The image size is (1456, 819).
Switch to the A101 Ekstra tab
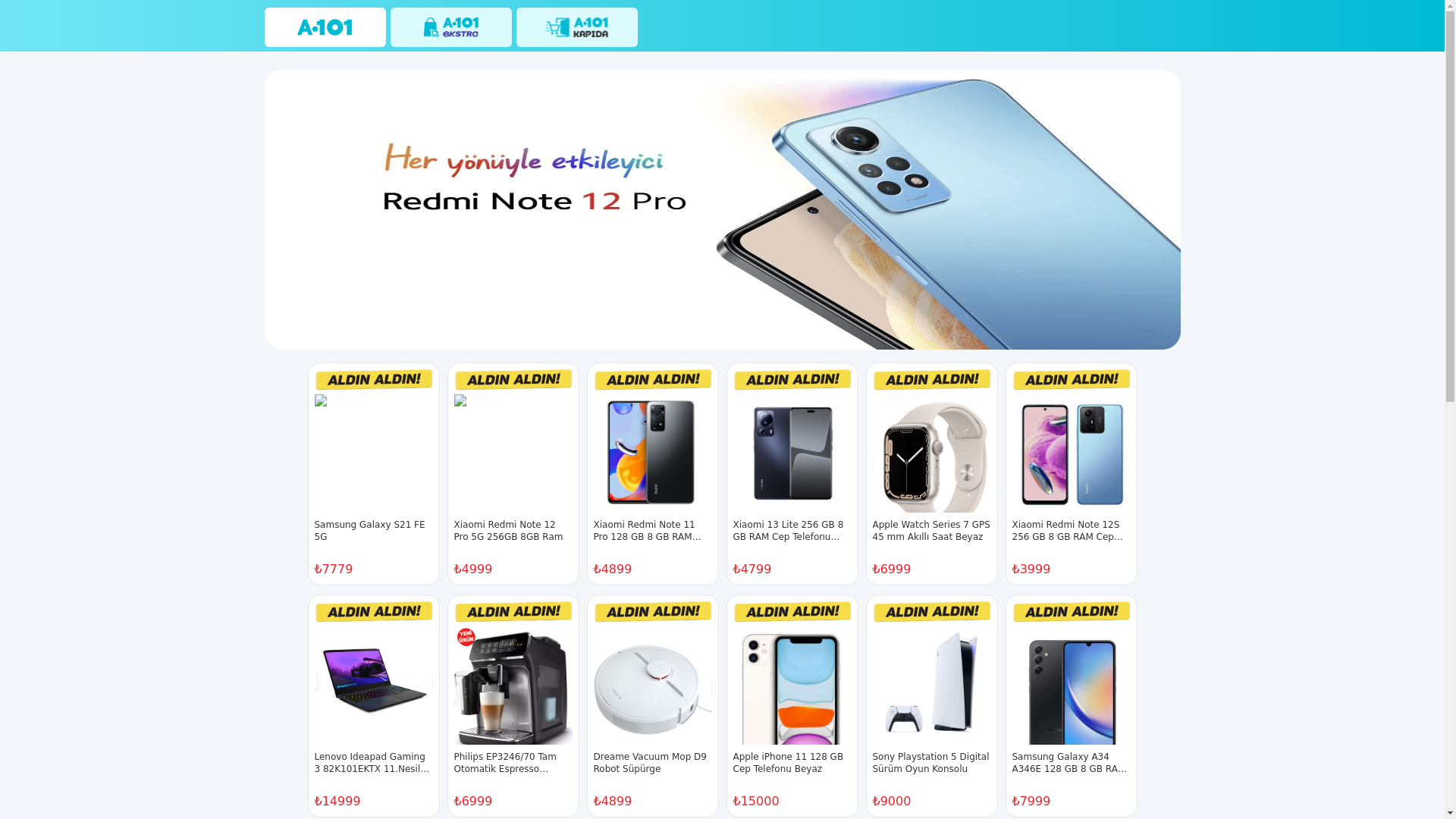[x=450, y=27]
